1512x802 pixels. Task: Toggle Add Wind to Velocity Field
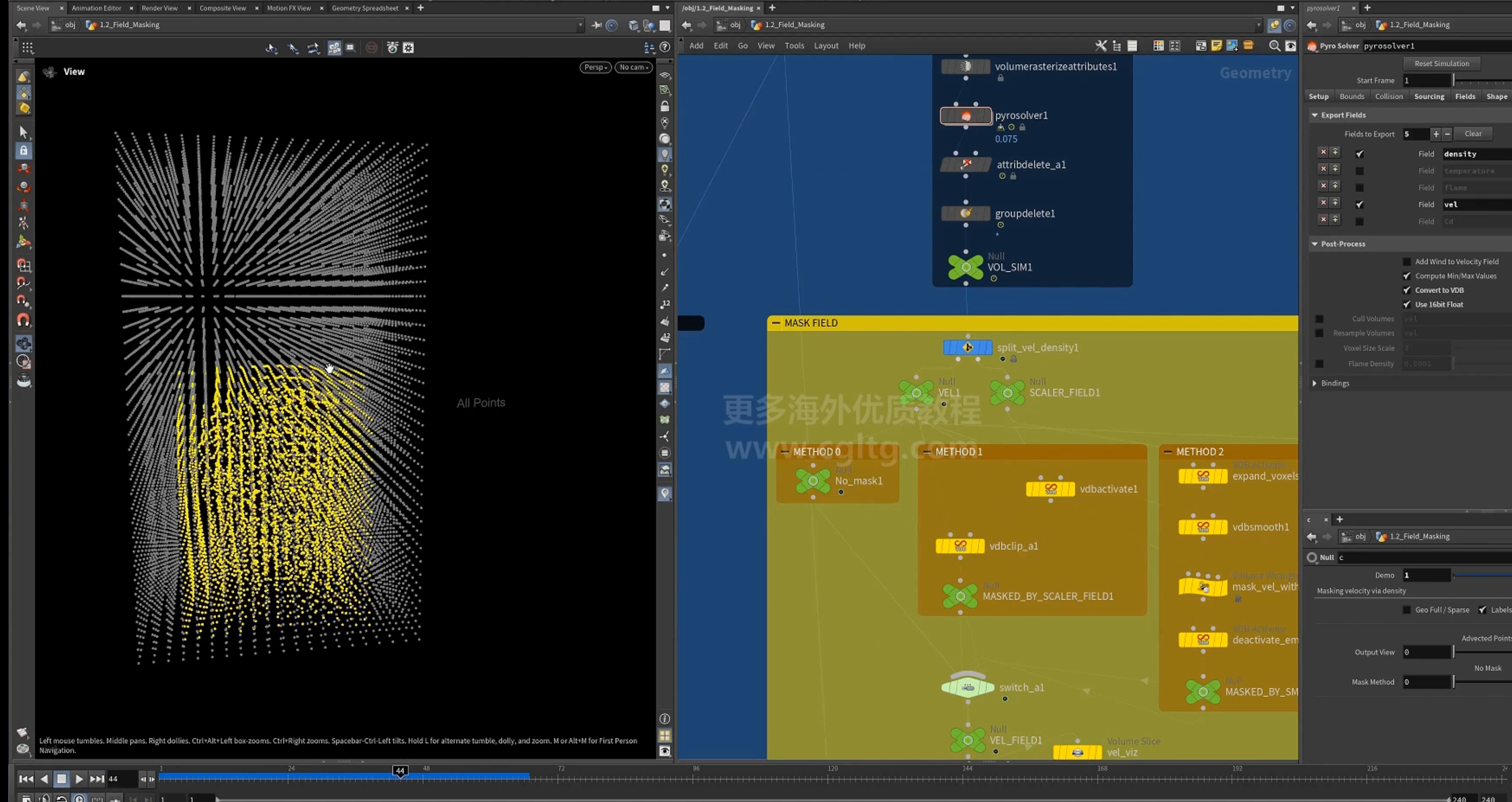[x=1406, y=262]
